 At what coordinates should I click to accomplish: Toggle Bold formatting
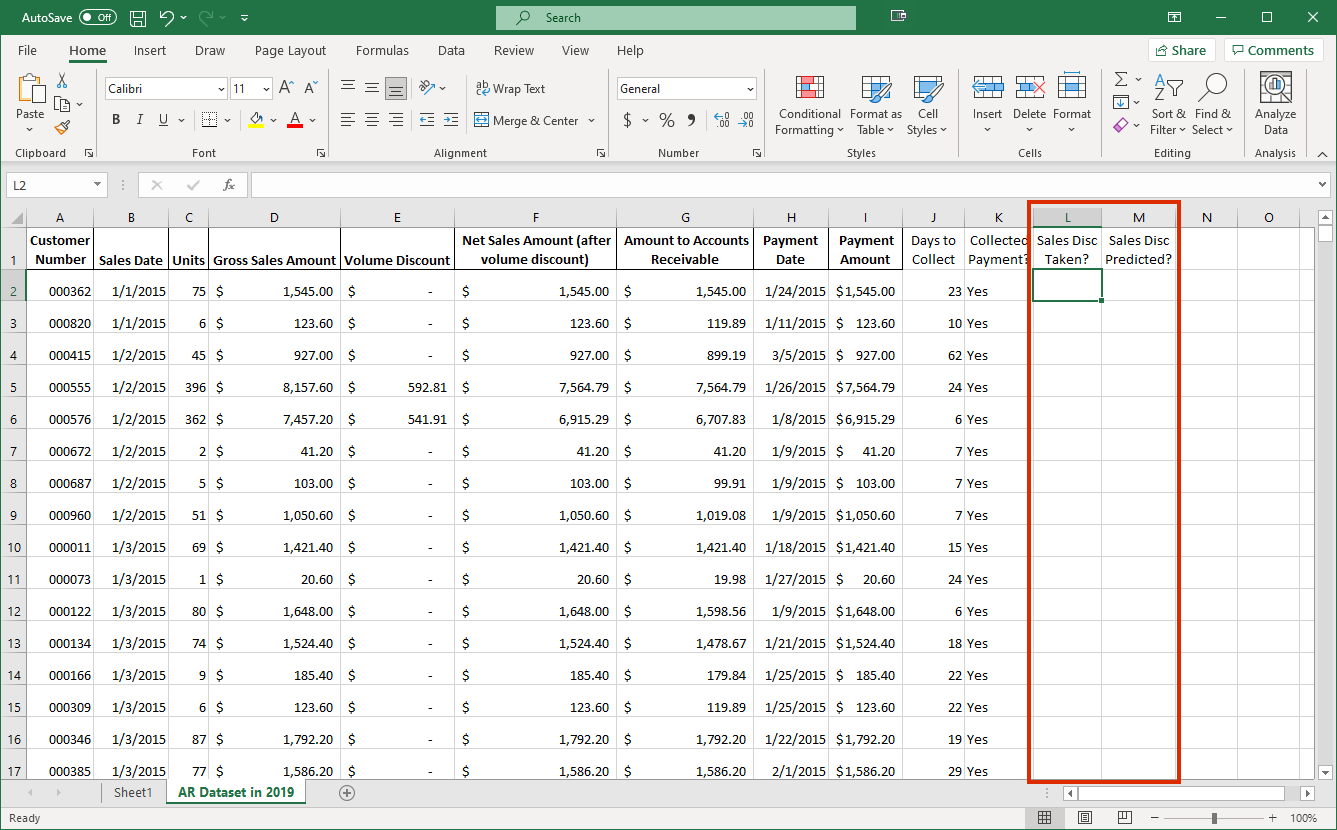tap(116, 120)
